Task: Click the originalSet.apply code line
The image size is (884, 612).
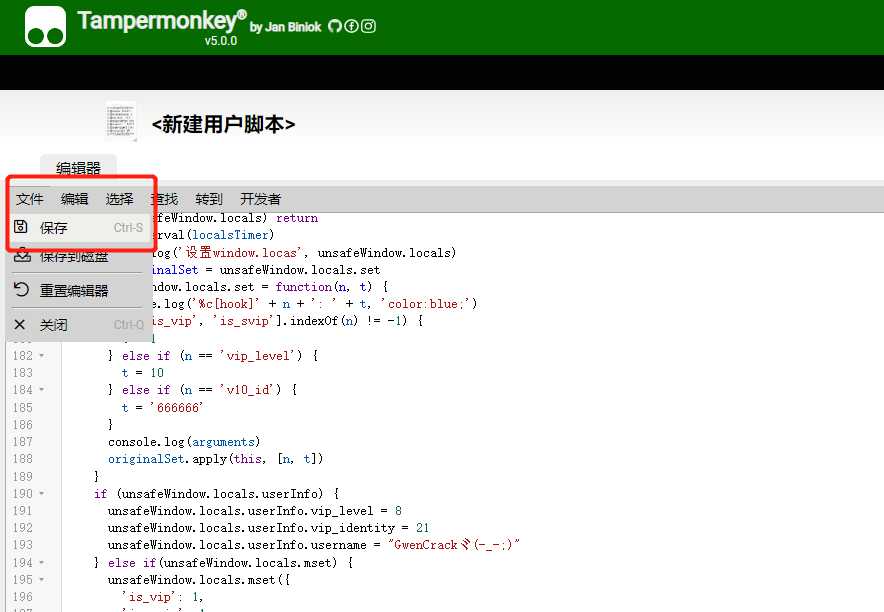Action: (x=215, y=459)
